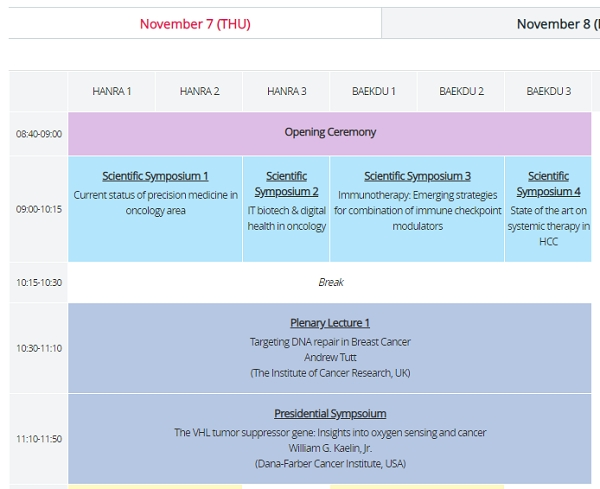Click the Opening Ceremony session block
This screenshot has height=489, width=600.
[330, 132]
